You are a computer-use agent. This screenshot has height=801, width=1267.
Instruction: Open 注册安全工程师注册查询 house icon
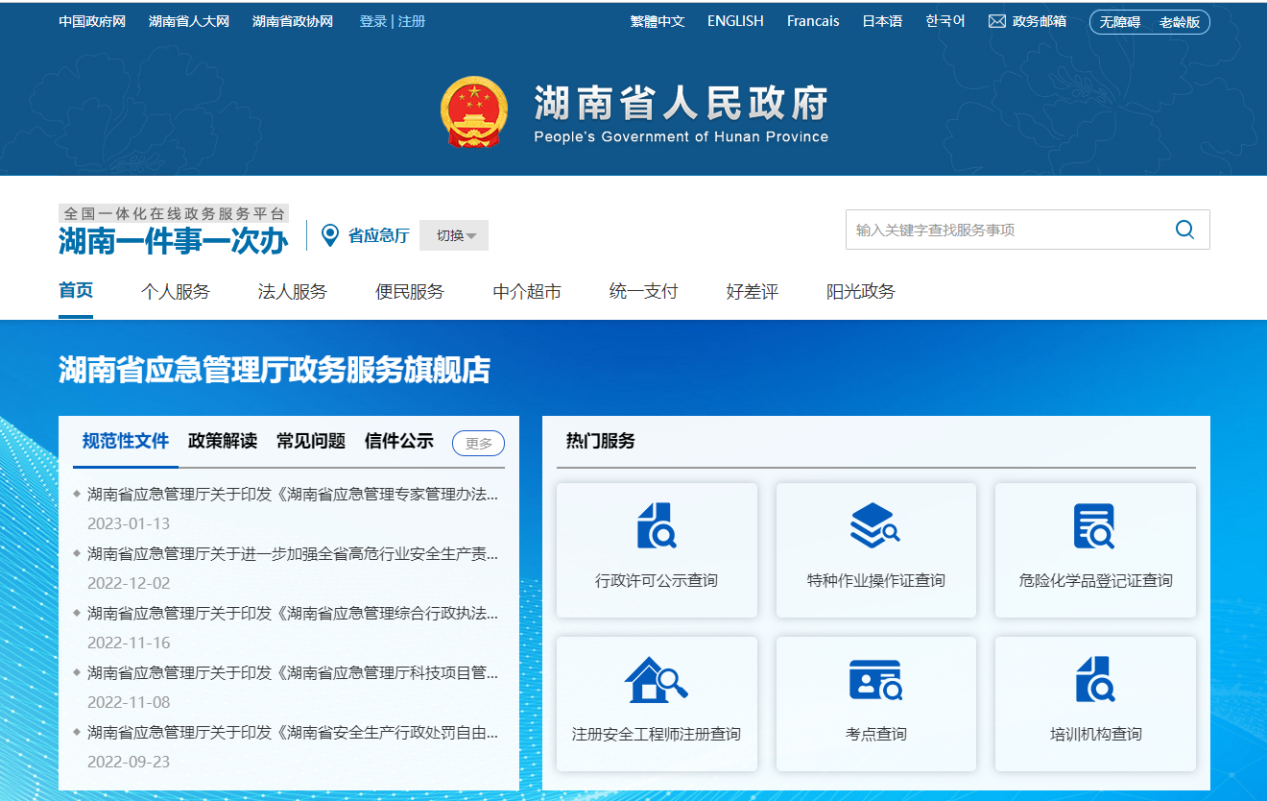(x=656, y=680)
